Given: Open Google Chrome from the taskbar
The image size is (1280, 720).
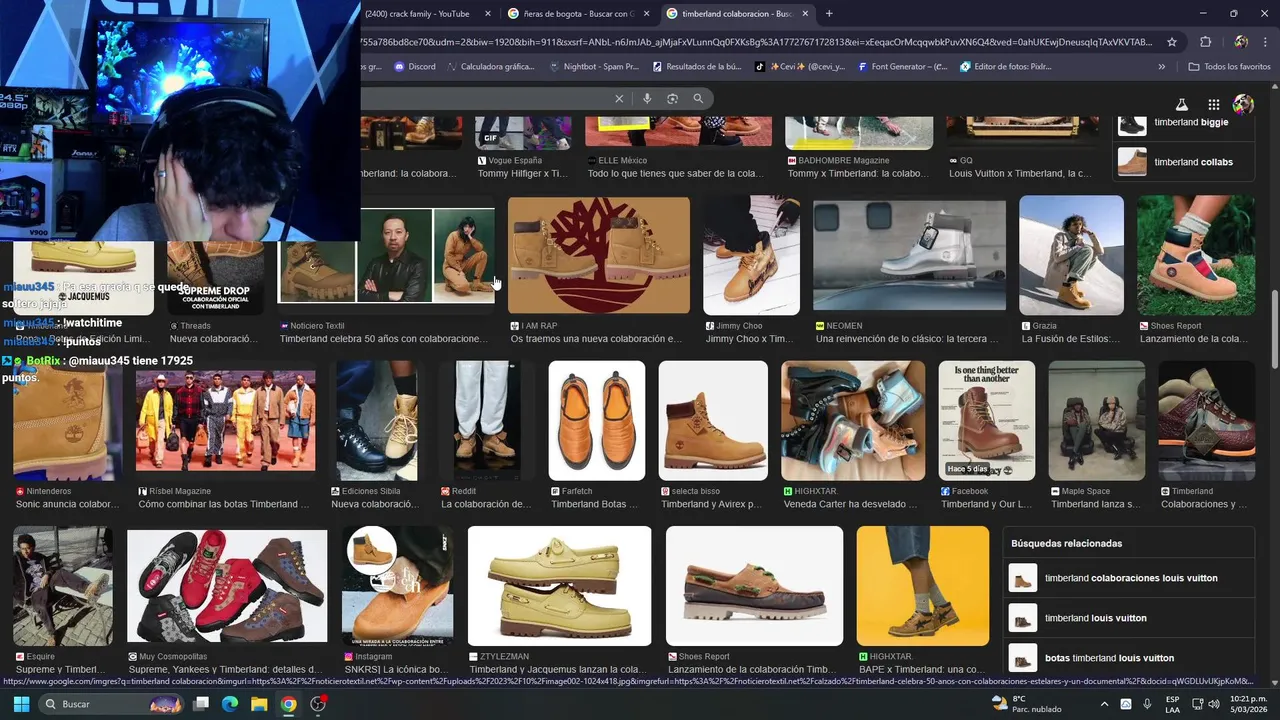Looking at the screenshot, I should 288,704.
